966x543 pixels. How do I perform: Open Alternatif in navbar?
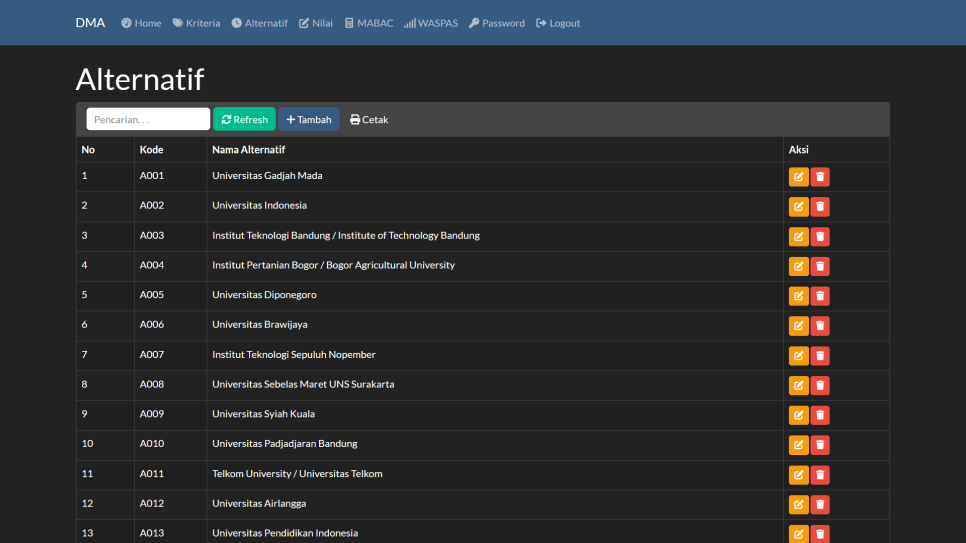259,23
